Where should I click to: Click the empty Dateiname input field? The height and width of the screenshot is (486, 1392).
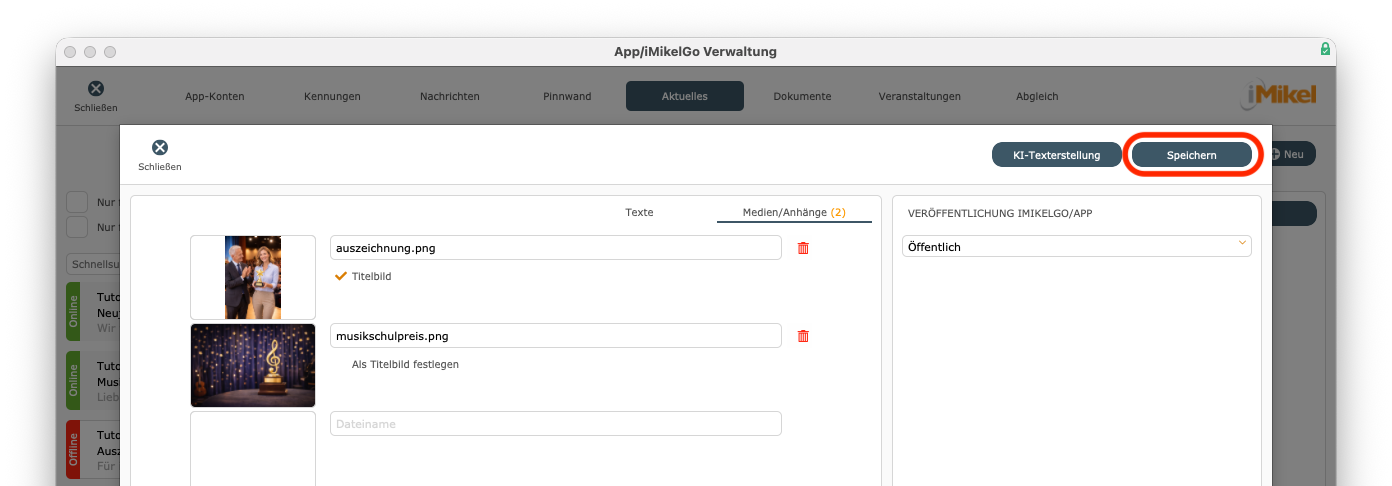point(555,424)
